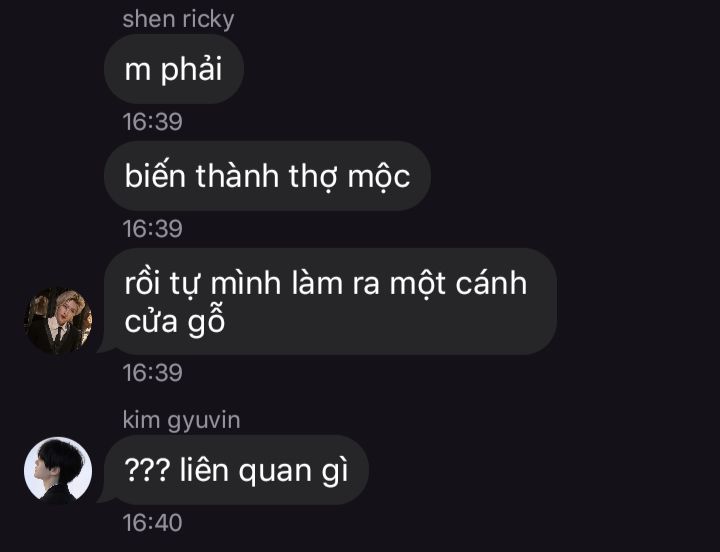Click the words 'cửa gỗ' in the long message
The height and width of the screenshot is (552, 720).
pyautogui.click(x=174, y=322)
